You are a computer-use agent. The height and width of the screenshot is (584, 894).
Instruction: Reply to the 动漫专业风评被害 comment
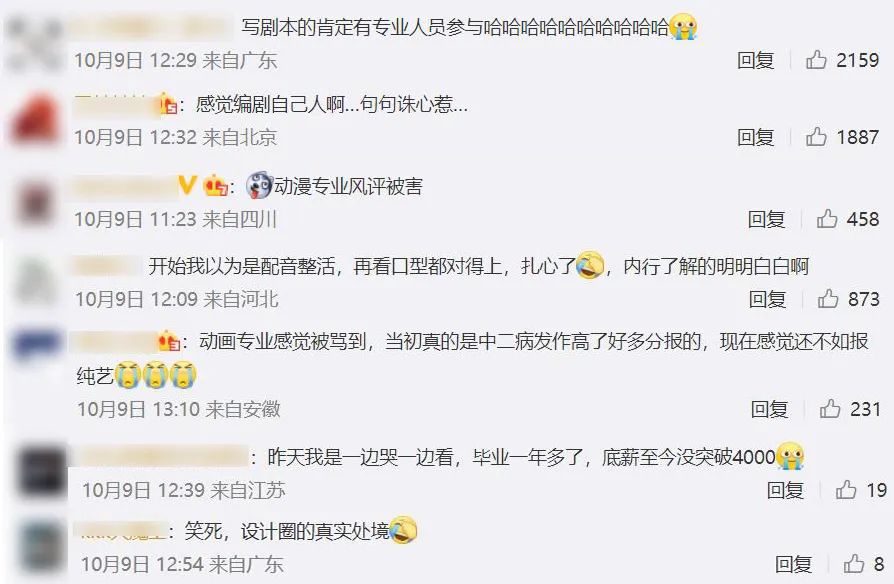(x=766, y=219)
